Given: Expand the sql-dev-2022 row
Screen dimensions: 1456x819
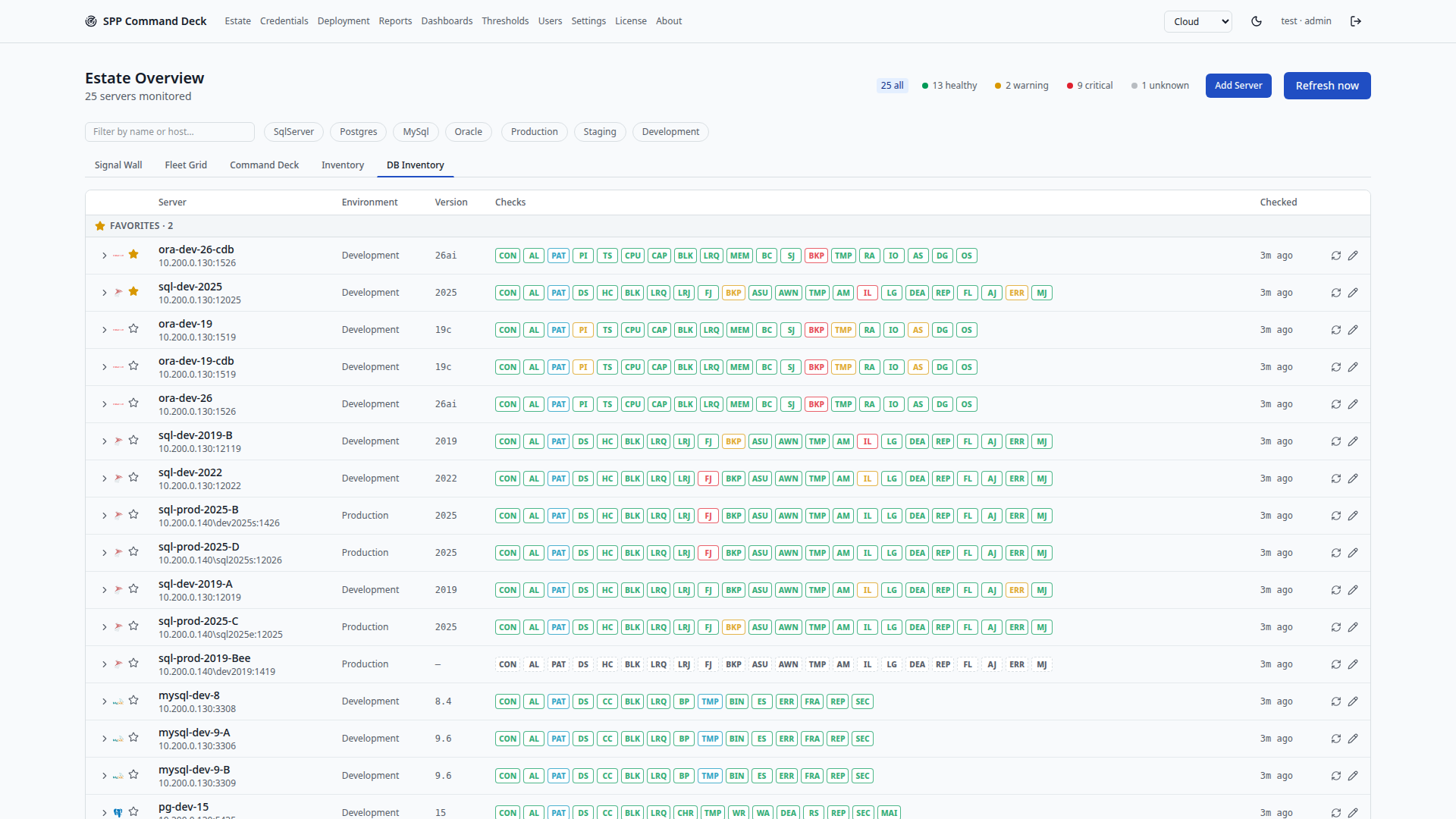Looking at the screenshot, I should pyautogui.click(x=105, y=479).
